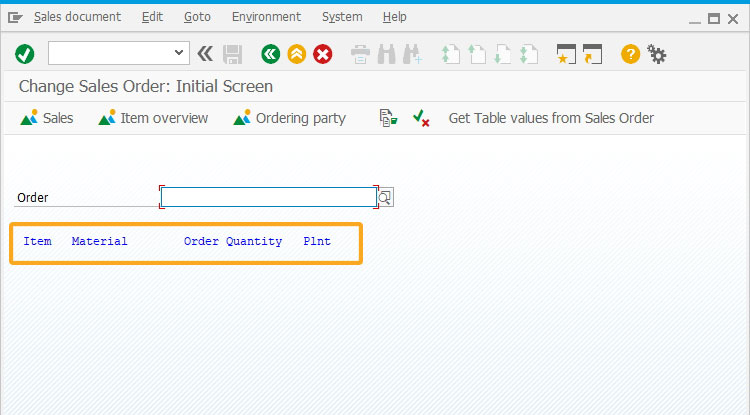Click the green Enter checkmark icon
This screenshot has height=415, width=750.
pyautogui.click(x=24, y=54)
